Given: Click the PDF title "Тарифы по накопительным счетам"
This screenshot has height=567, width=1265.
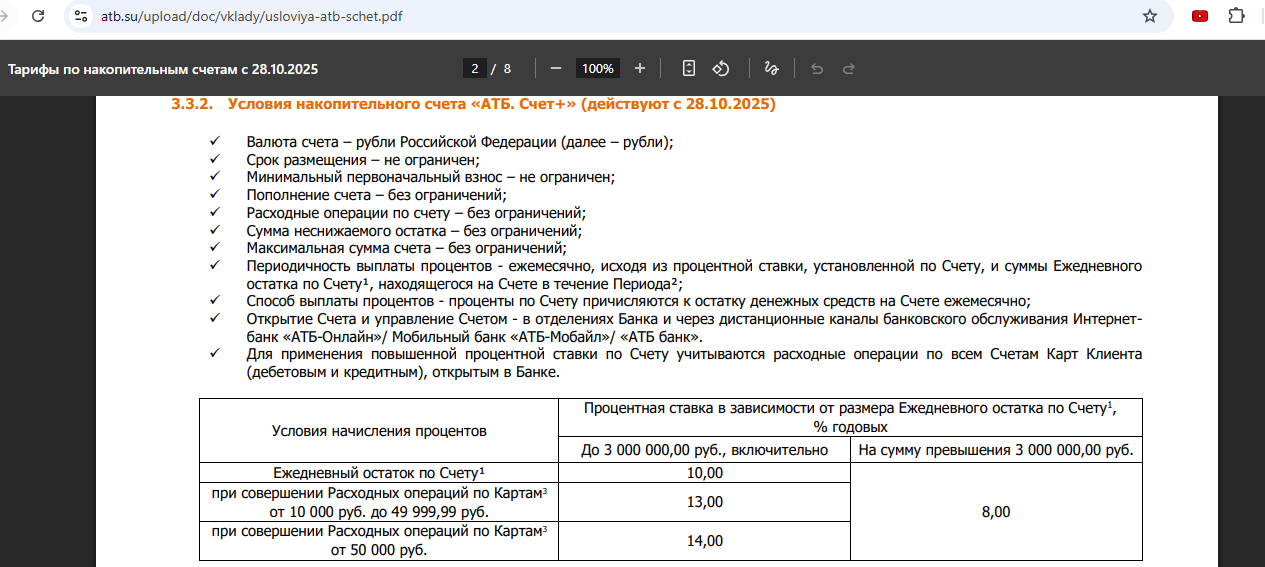Looking at the screenshot, I should pyautogui.click(x=163, y=69).
